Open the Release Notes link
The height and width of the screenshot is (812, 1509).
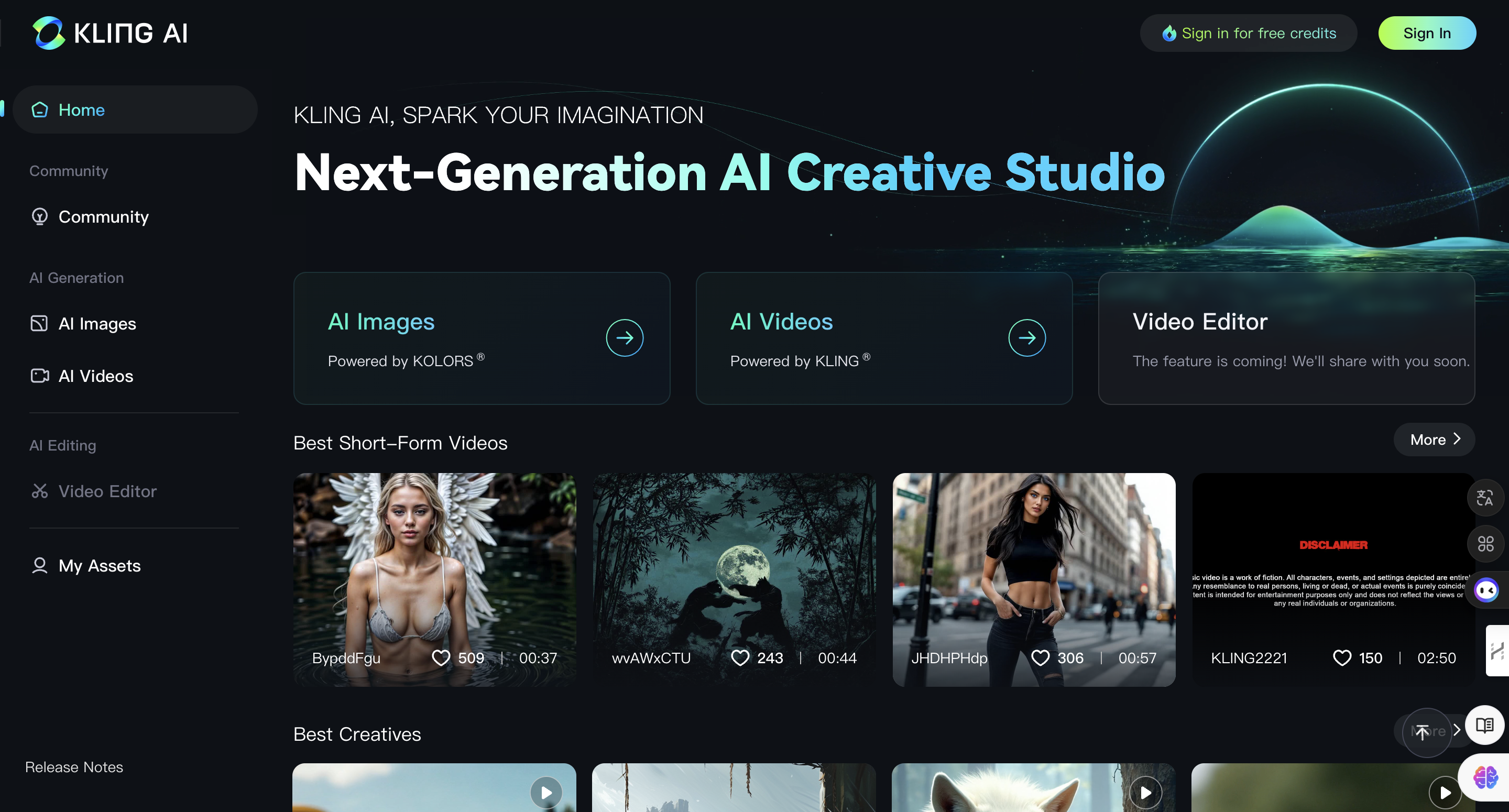(x=74, y=767)
